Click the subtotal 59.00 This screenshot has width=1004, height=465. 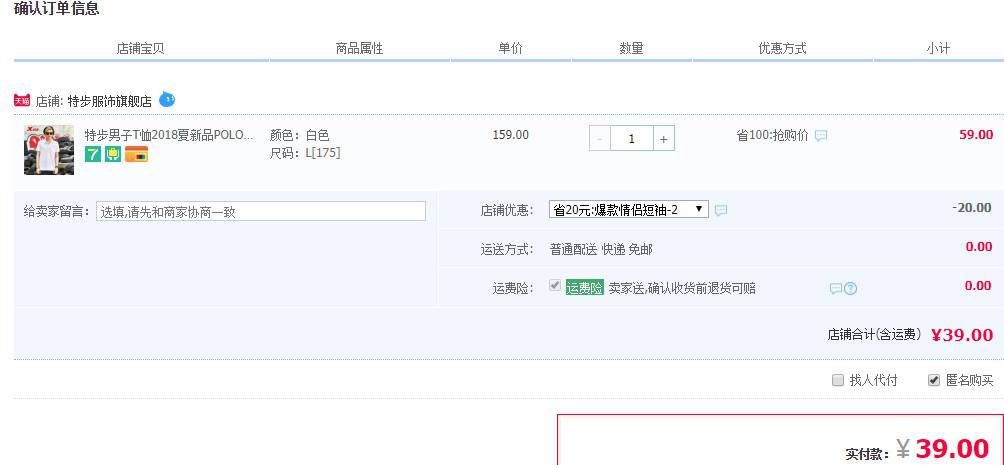pos(976,135)
